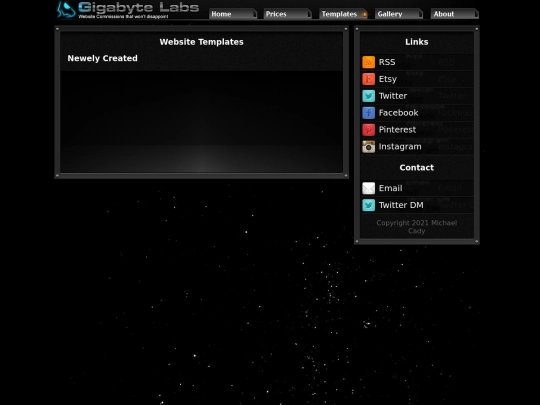Open the Pinterest text link
This screenshot has height=405, width=540.
click(x=397, y=130)
